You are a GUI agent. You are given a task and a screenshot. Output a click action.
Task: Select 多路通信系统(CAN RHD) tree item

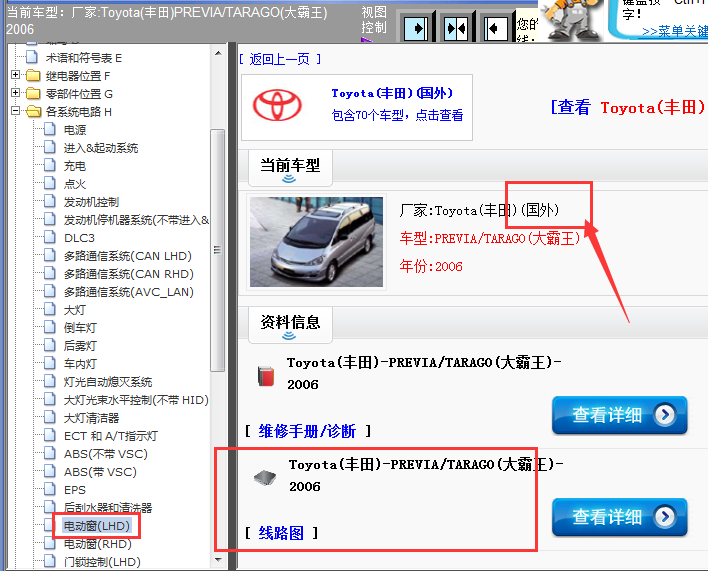tap(128, 274)
